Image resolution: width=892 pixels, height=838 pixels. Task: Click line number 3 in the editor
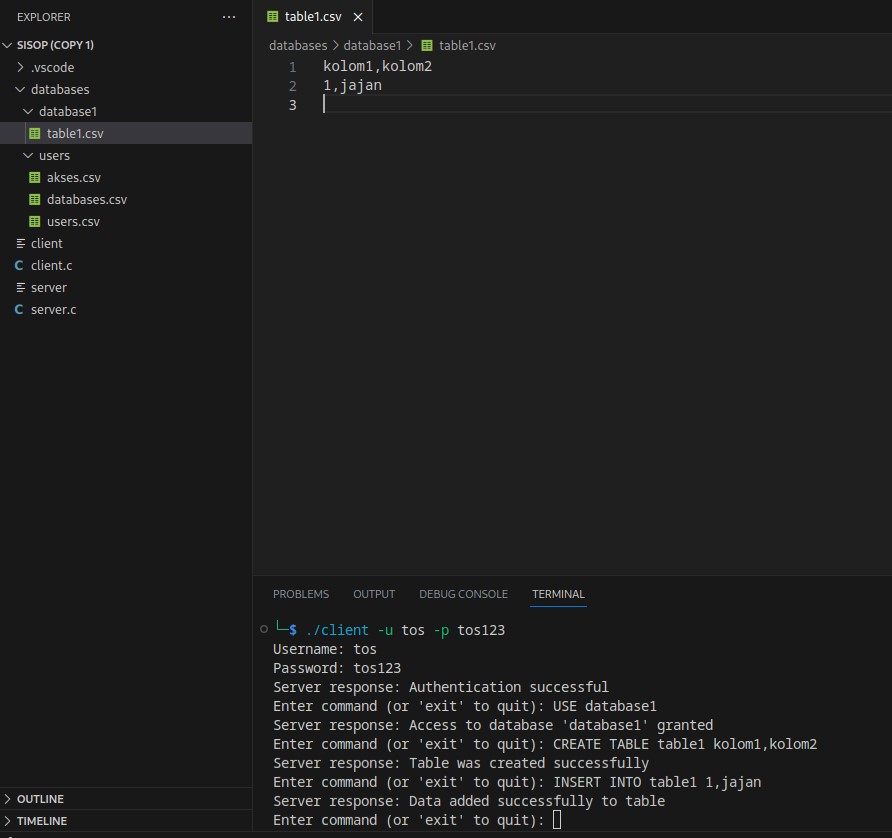tap(292, 105)
